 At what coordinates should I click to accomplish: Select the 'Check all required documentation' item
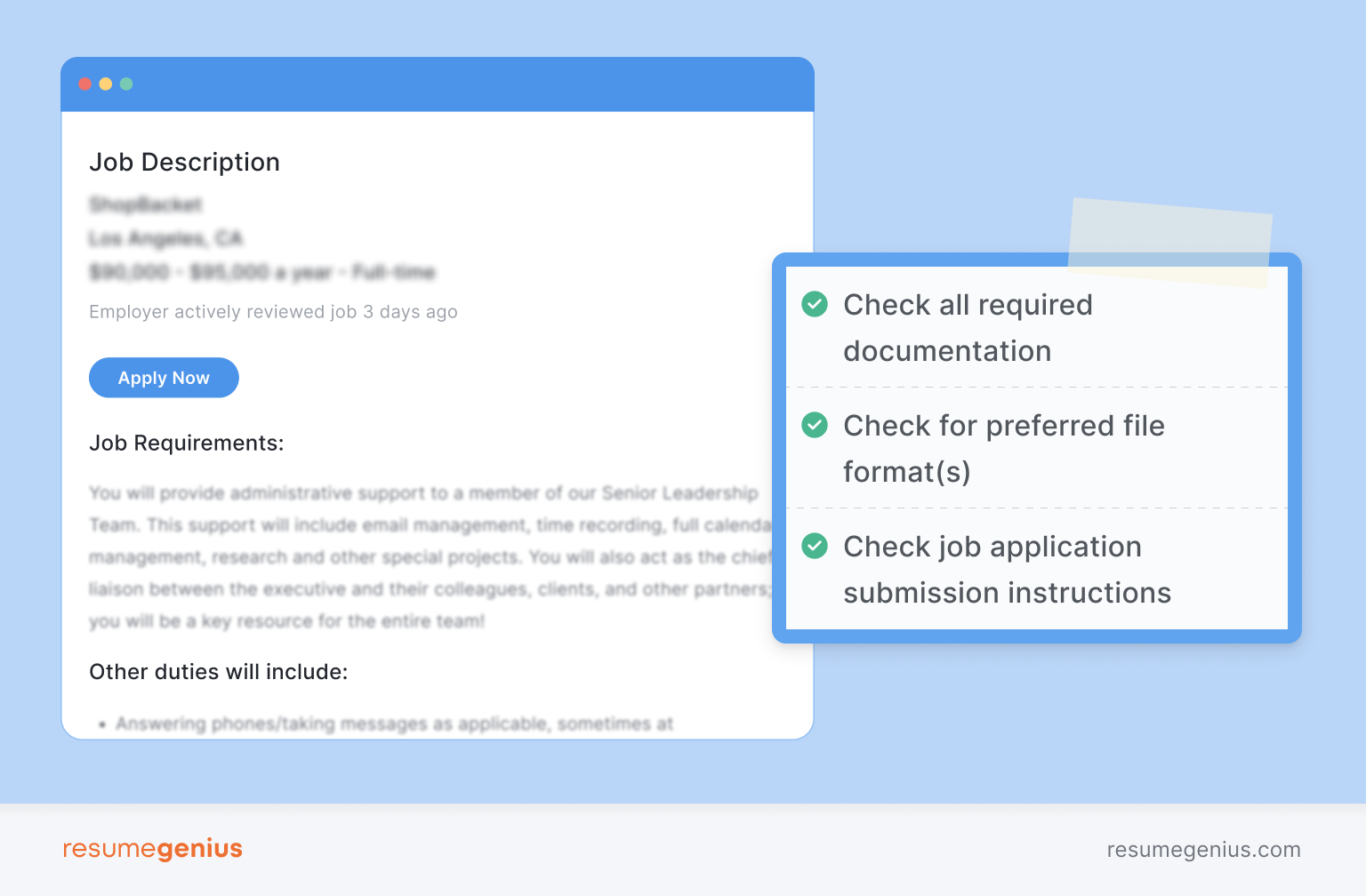1037,327
